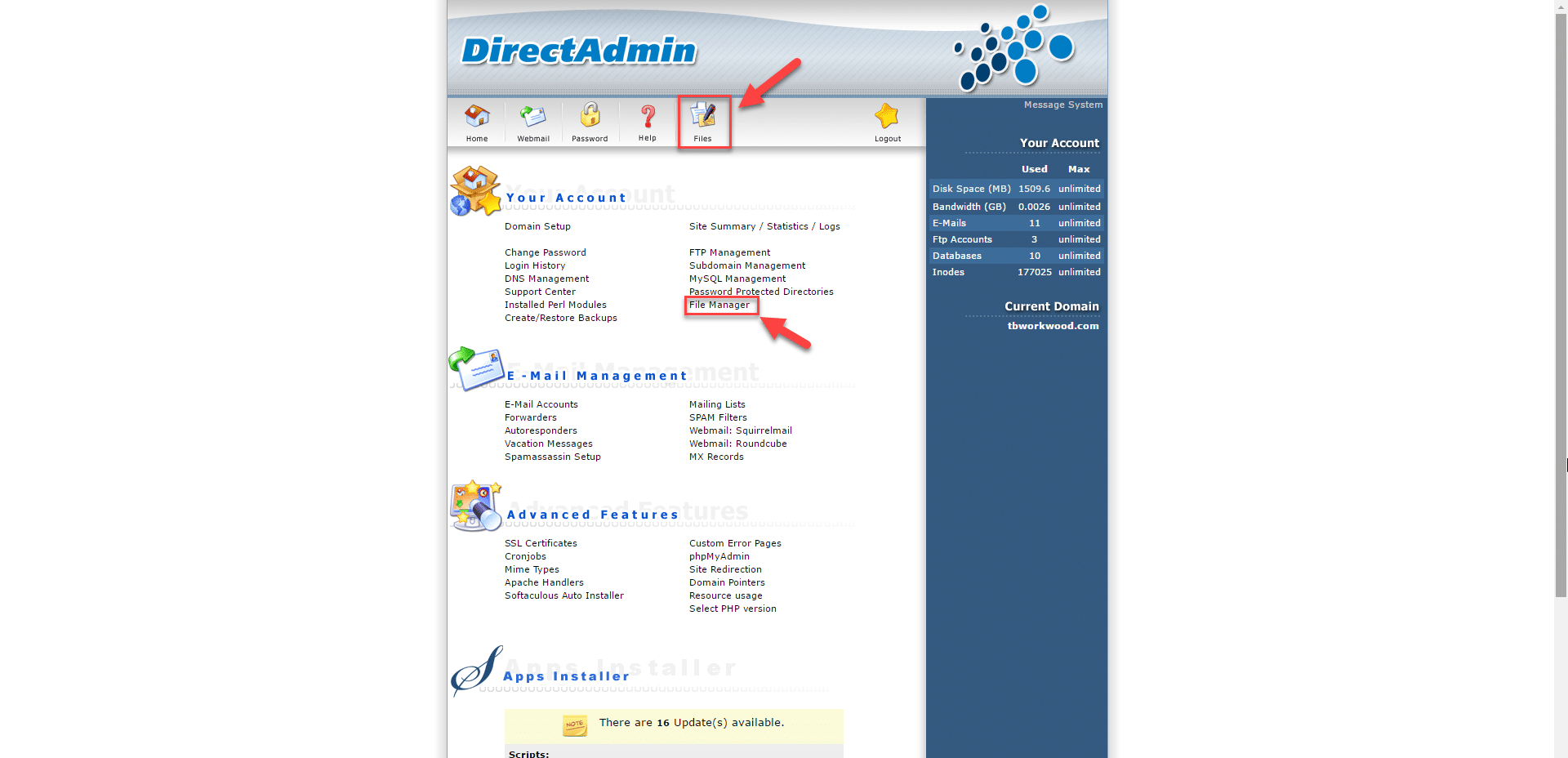
Task: Open Password Protected Directories
Action: point(761,292)
